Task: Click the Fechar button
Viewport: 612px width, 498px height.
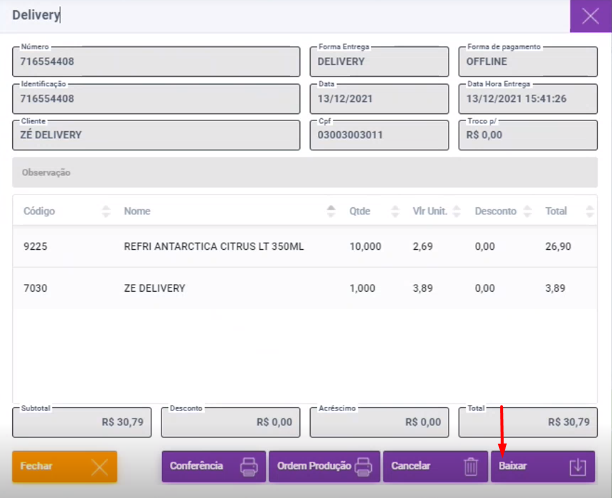Action: (x=64, y=466)
